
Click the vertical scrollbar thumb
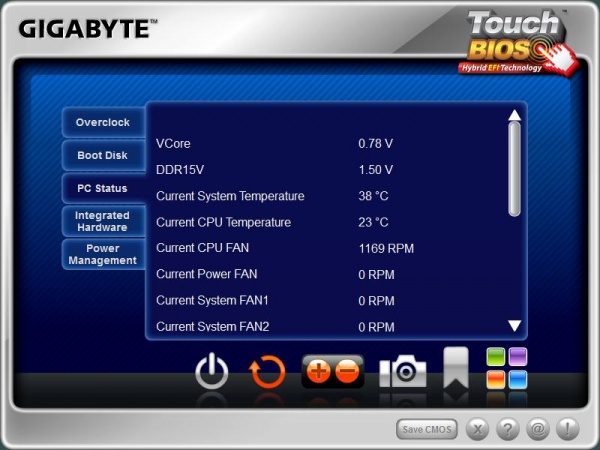pos(515,170)
